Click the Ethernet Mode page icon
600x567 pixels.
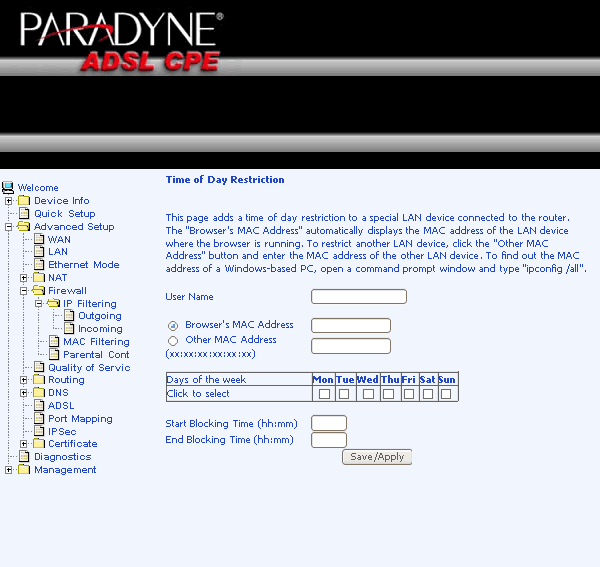coord(39,264)
